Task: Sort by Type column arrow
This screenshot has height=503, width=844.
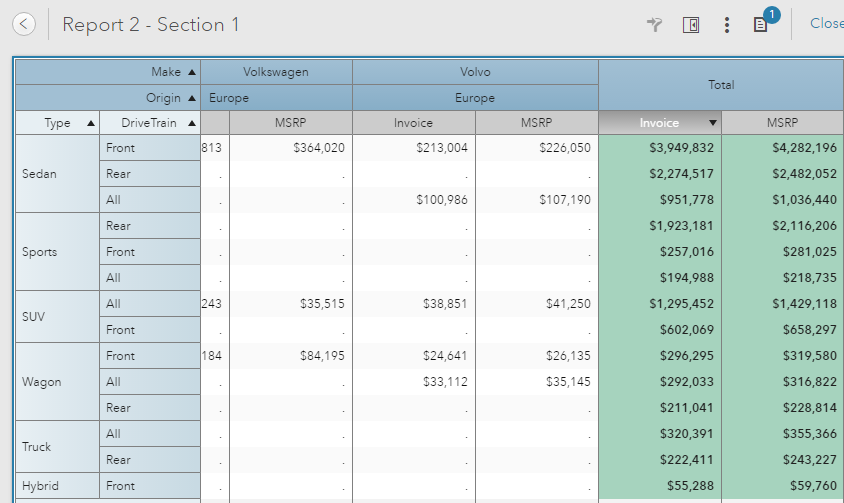Action: 91,124
